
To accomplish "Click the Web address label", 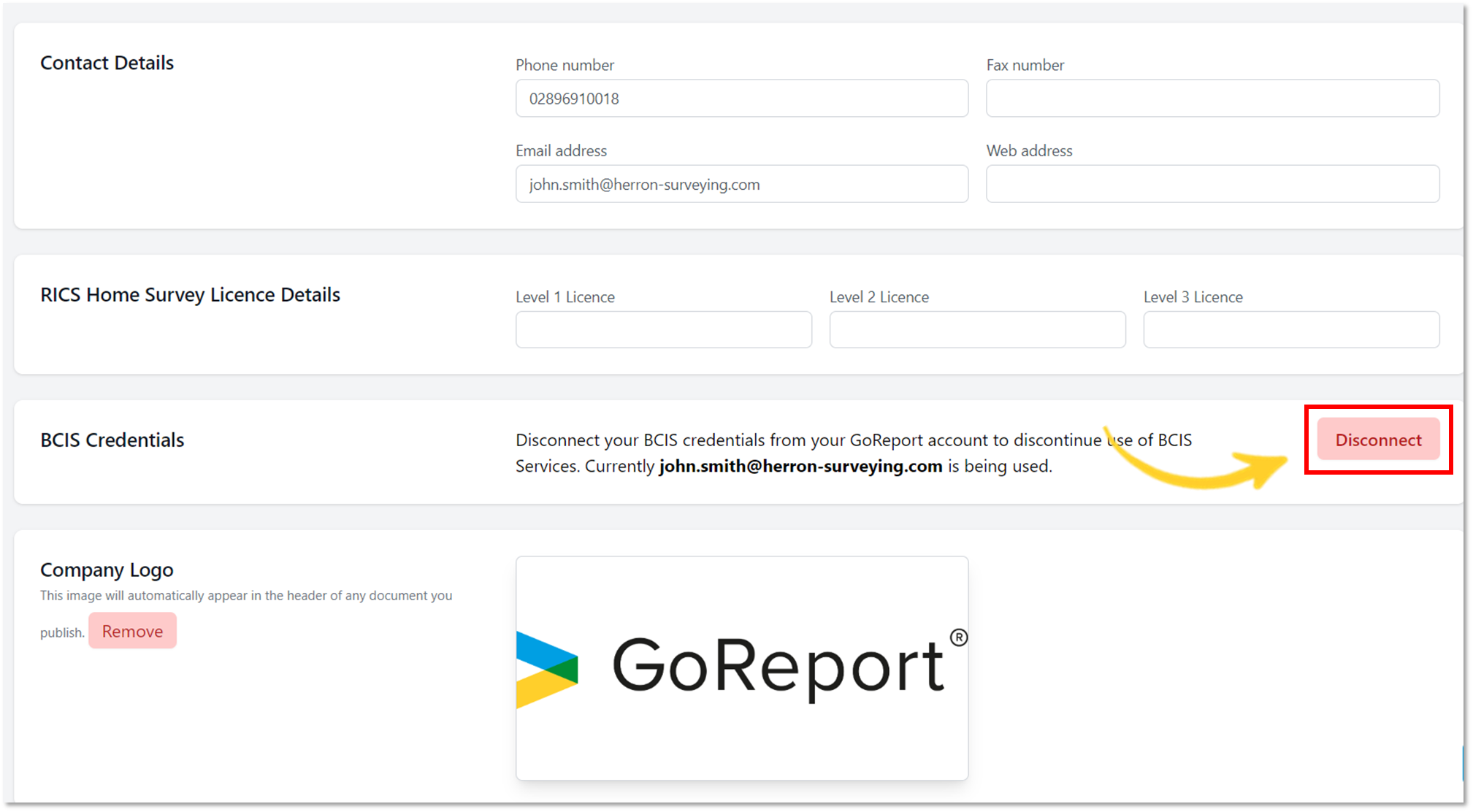I will point(1029,150).
